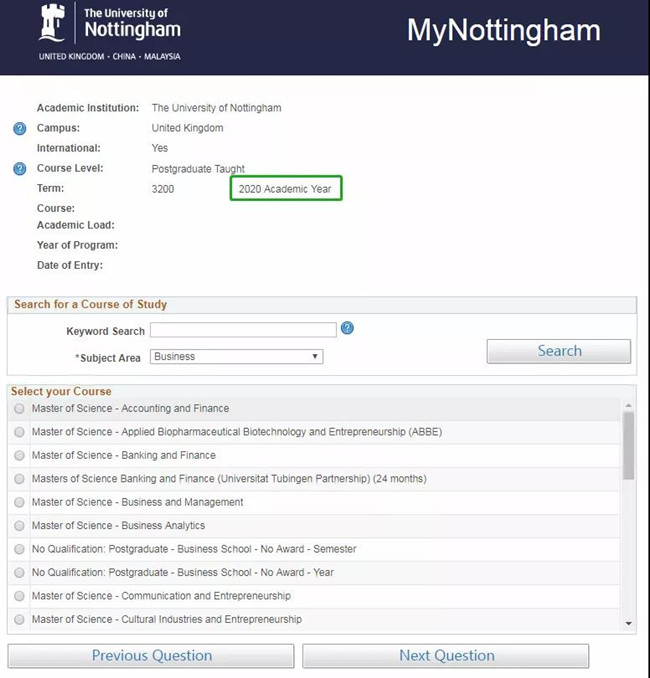Click the course list scroll down arrow
The width and height of the screenshot is (650, 678).
point(629,624)
